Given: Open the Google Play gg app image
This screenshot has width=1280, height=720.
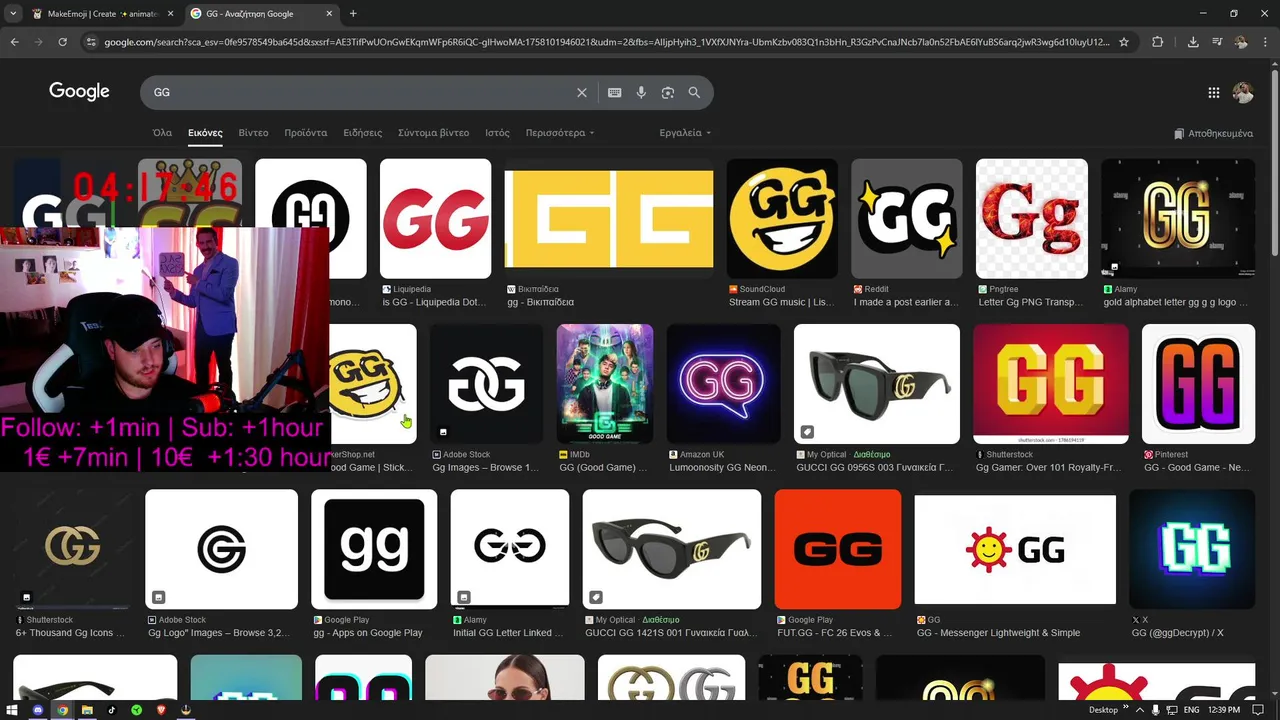Looking at the screenshot, I should [x=374, y=549].
